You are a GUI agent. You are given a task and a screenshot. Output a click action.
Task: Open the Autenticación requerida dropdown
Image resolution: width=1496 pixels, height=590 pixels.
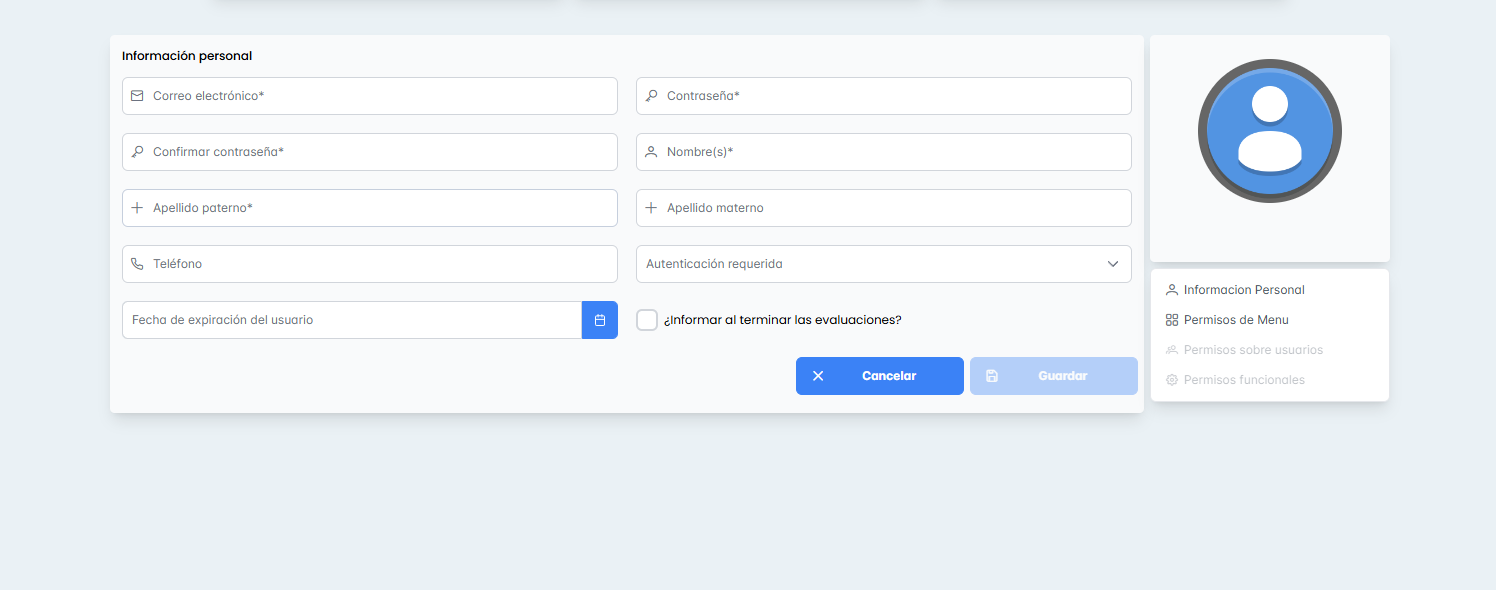pos(870,264)
